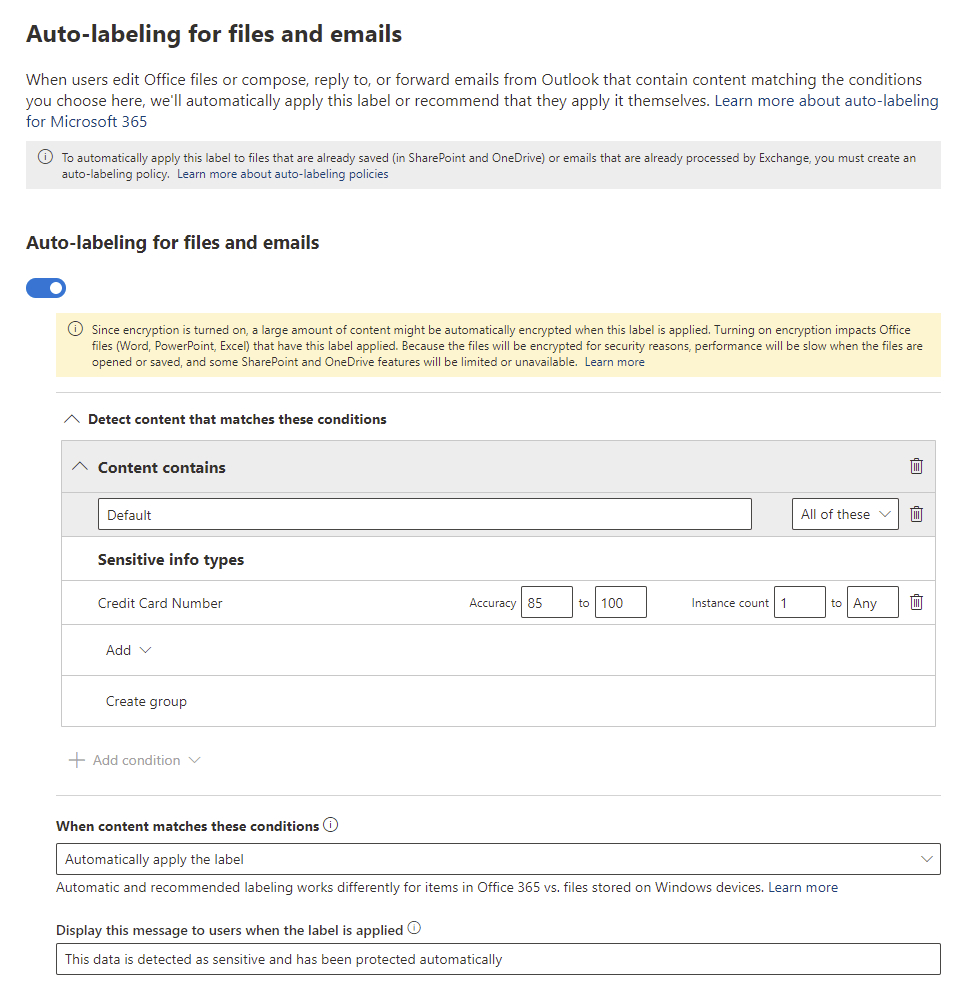Click info icon in the gray auto-labeling notice
968x1007 pixels.
pyautogui.click(x=45, y=157)
